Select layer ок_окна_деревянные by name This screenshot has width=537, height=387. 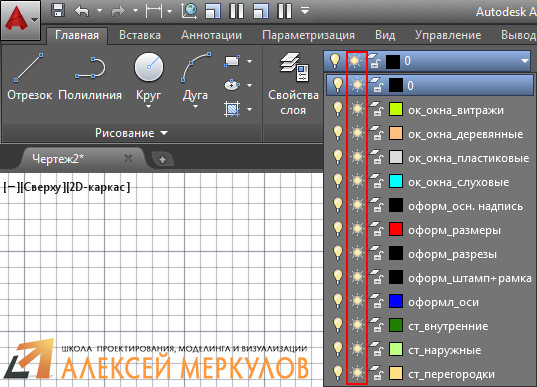465,134
